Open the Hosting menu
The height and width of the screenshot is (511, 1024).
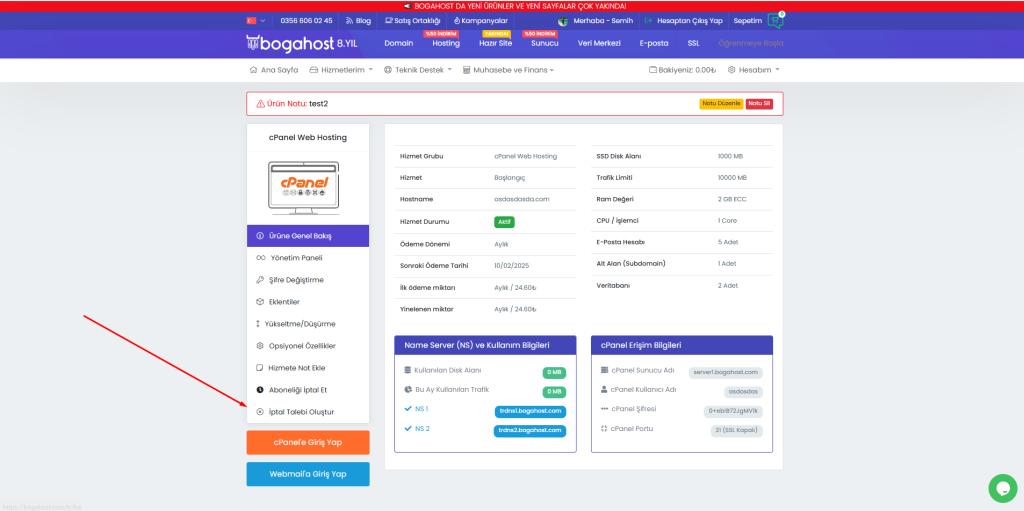point(446,44)
